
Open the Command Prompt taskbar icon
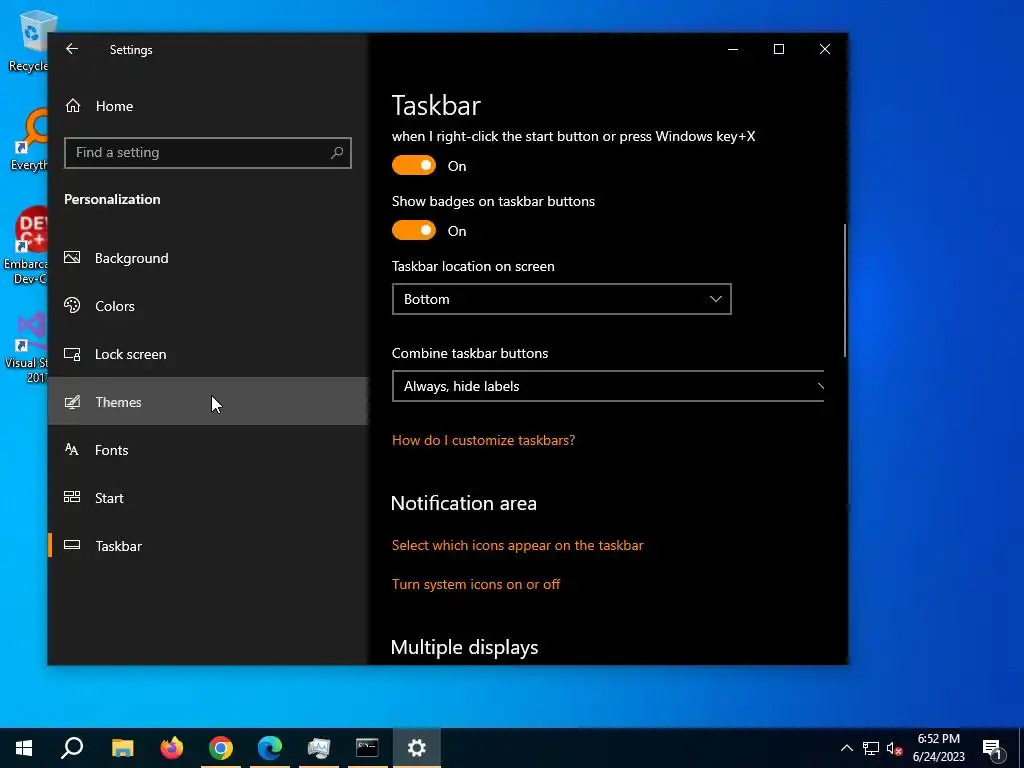click(x=367, y=748)
